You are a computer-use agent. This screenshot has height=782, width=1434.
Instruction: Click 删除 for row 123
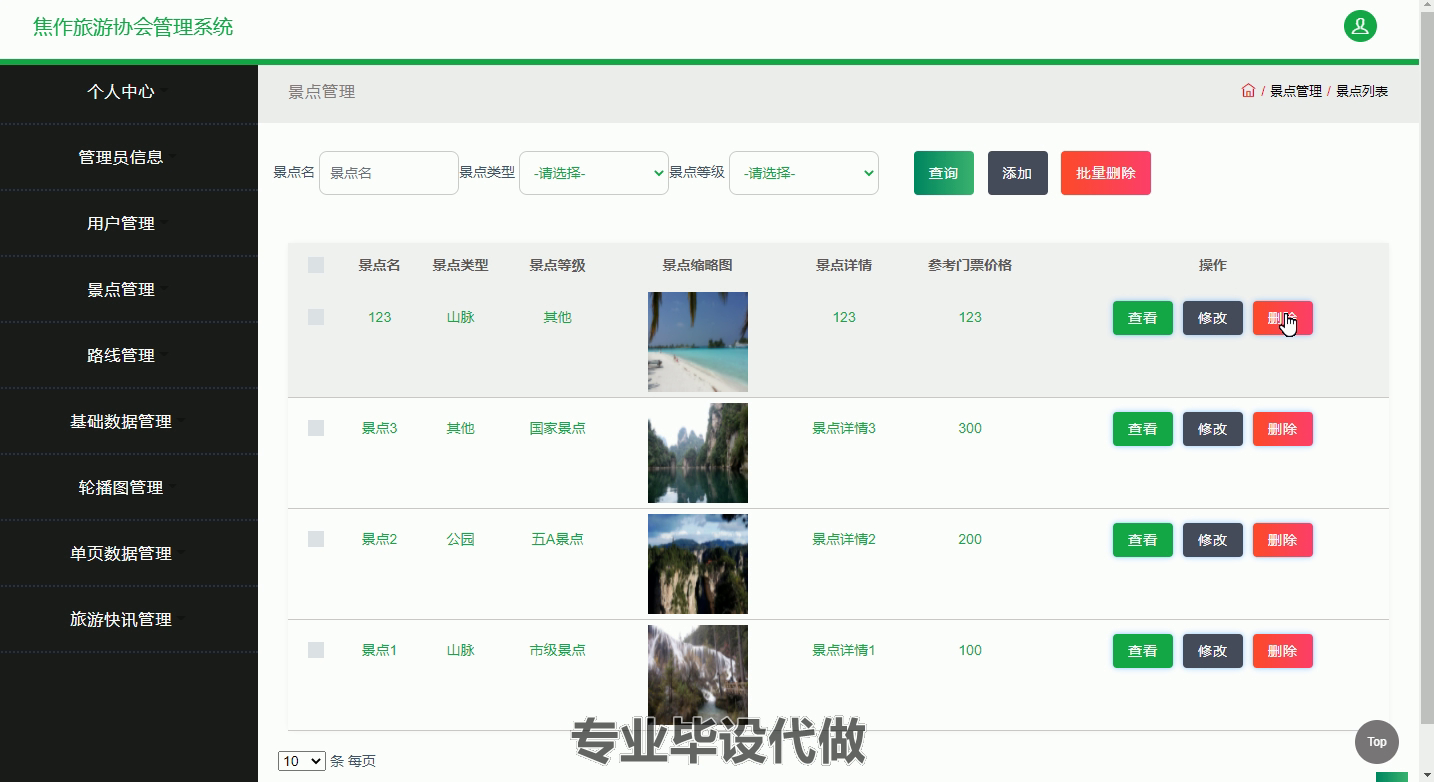[1283, 318]
